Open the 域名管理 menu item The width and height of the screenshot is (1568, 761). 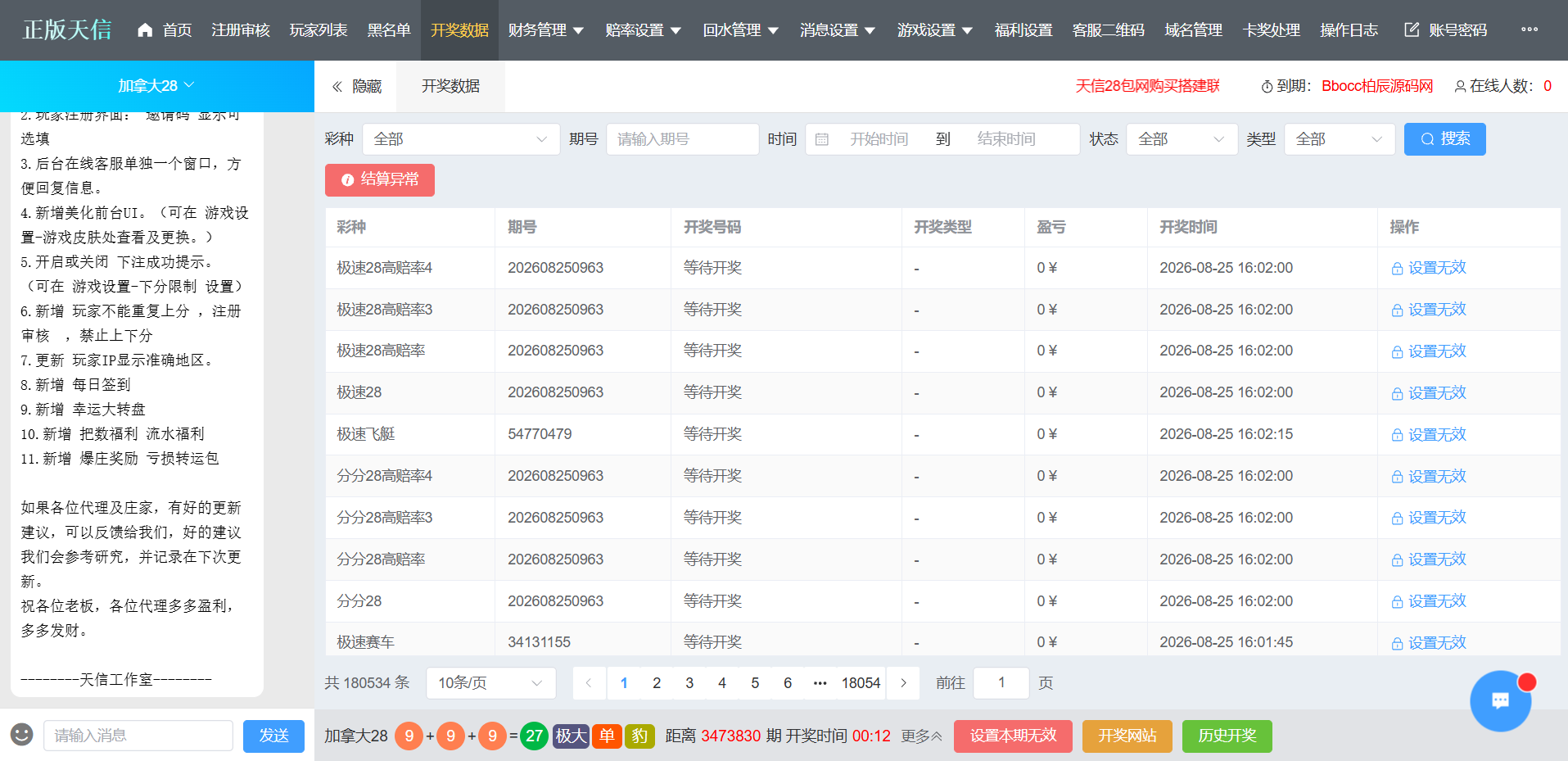tap(1194, 30)
